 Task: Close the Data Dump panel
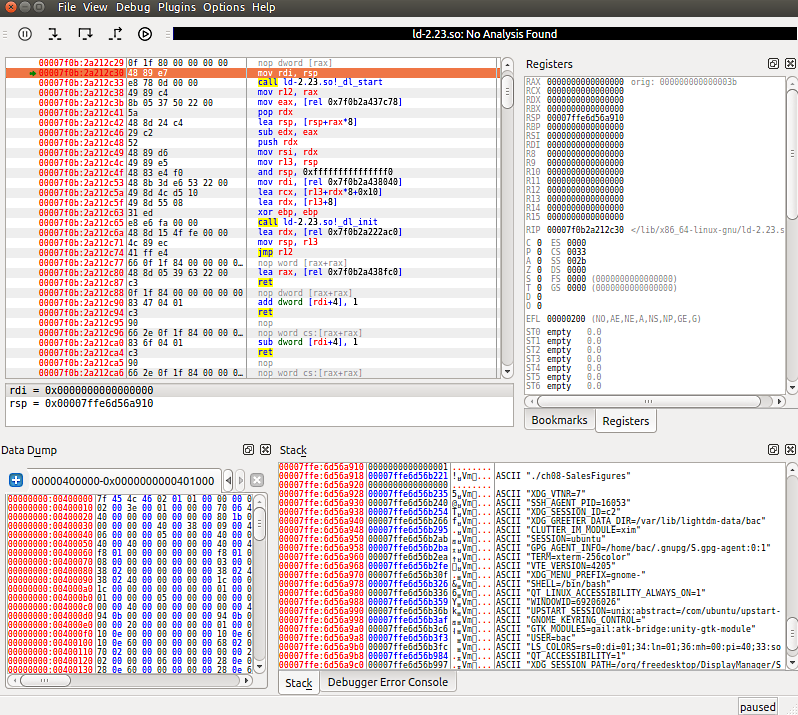[266, 449]
